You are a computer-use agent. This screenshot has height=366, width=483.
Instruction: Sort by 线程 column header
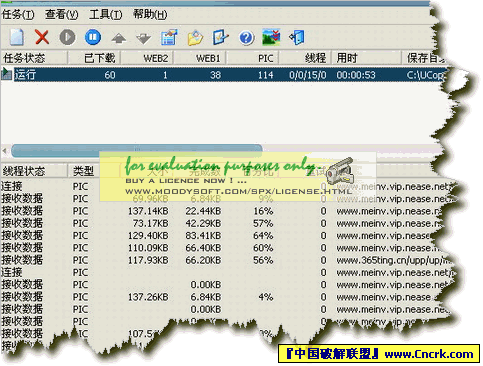pos(305,58)
